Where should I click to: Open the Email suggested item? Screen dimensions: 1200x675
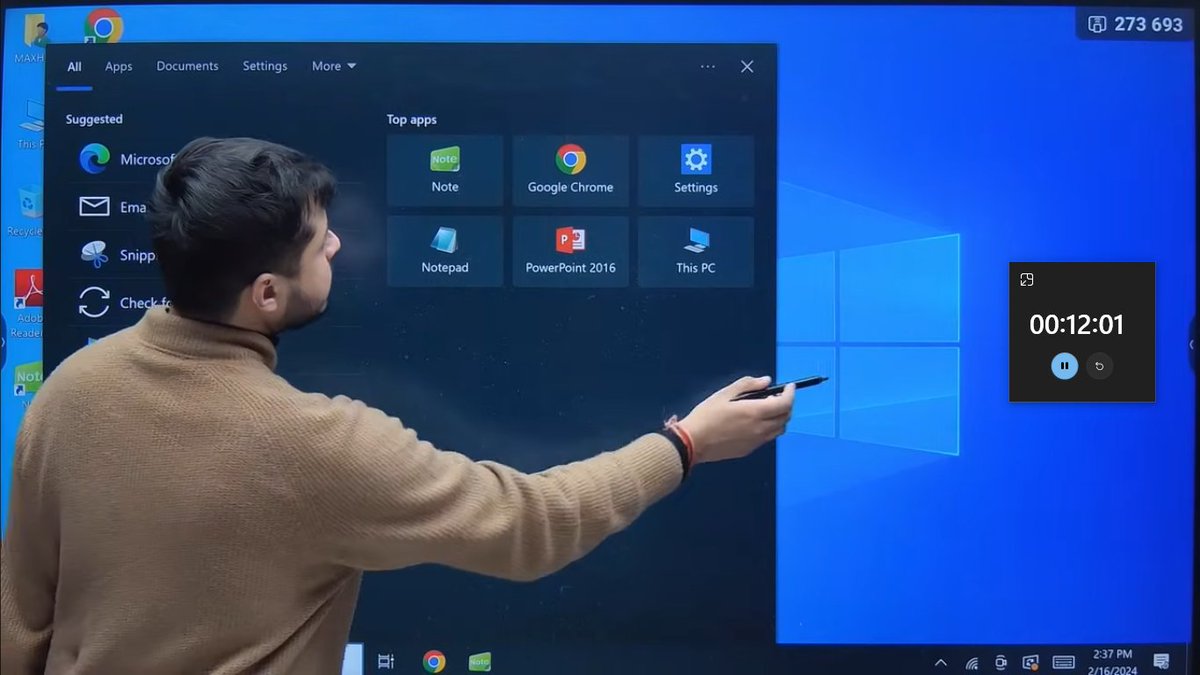coord(112,207)
